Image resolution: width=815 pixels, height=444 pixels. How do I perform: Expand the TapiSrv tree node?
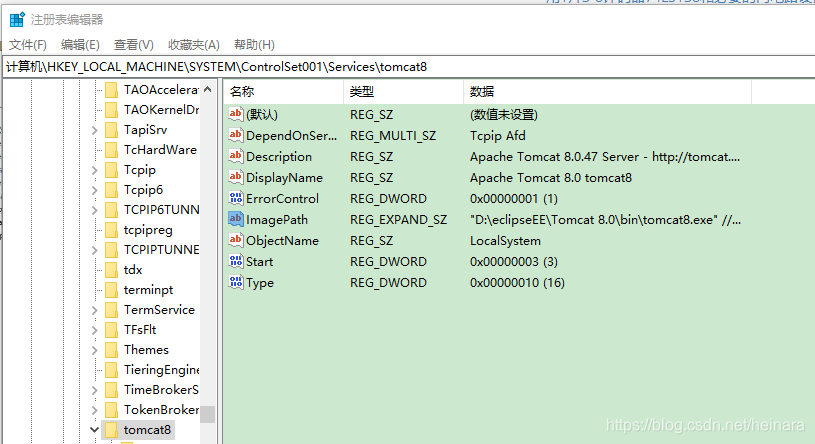(x=95, y=130)
